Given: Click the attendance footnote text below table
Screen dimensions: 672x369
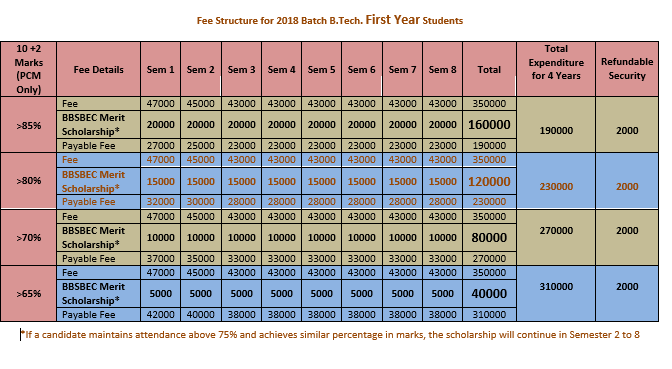Looking at the screenshot, I should pyautogui.click(x=330, y=335).
